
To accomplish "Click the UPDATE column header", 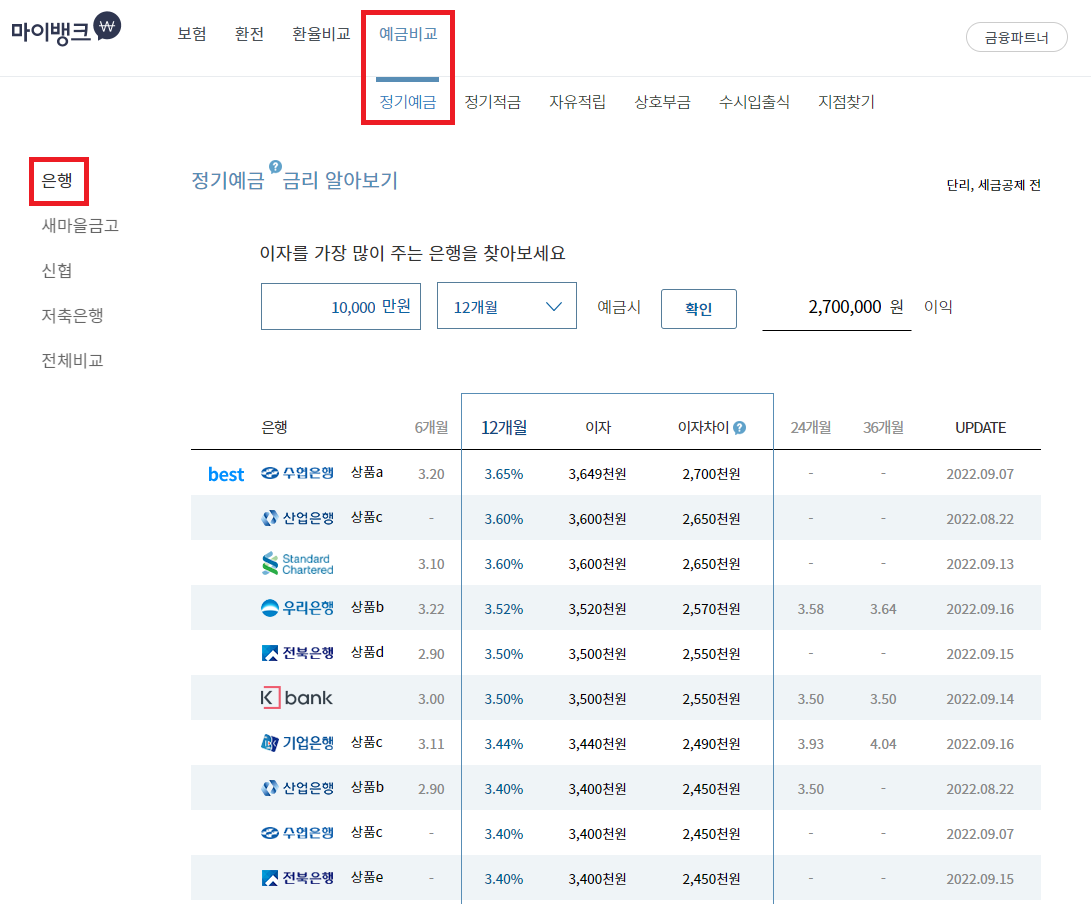I will (x=980, y=428).
